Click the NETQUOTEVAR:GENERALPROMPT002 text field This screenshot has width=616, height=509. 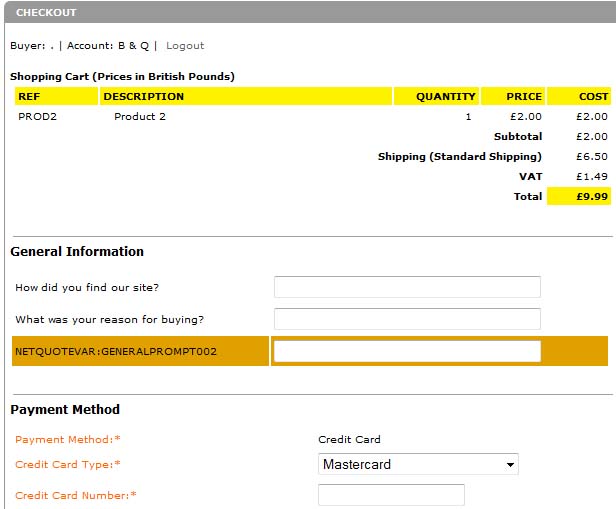point(407,351)
